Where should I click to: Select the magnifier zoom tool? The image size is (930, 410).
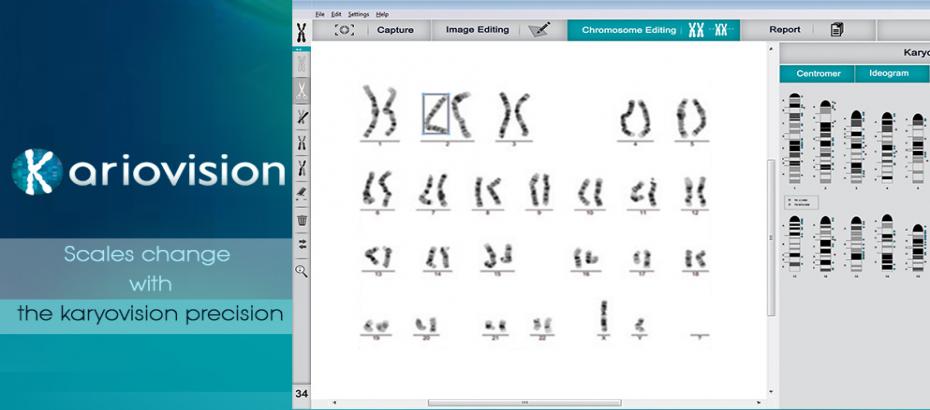tap(301, 270)
